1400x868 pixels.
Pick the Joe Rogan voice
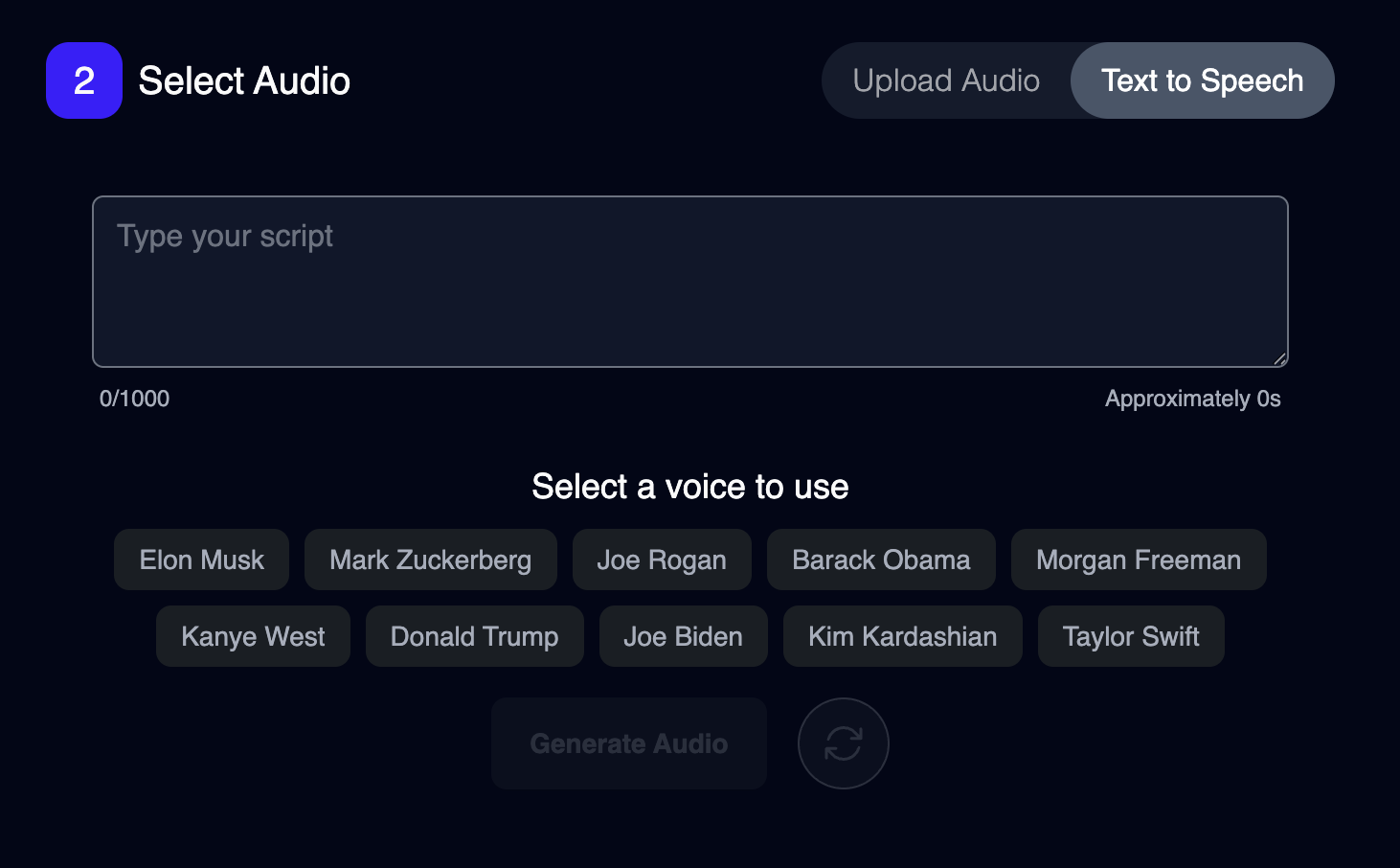662,560
